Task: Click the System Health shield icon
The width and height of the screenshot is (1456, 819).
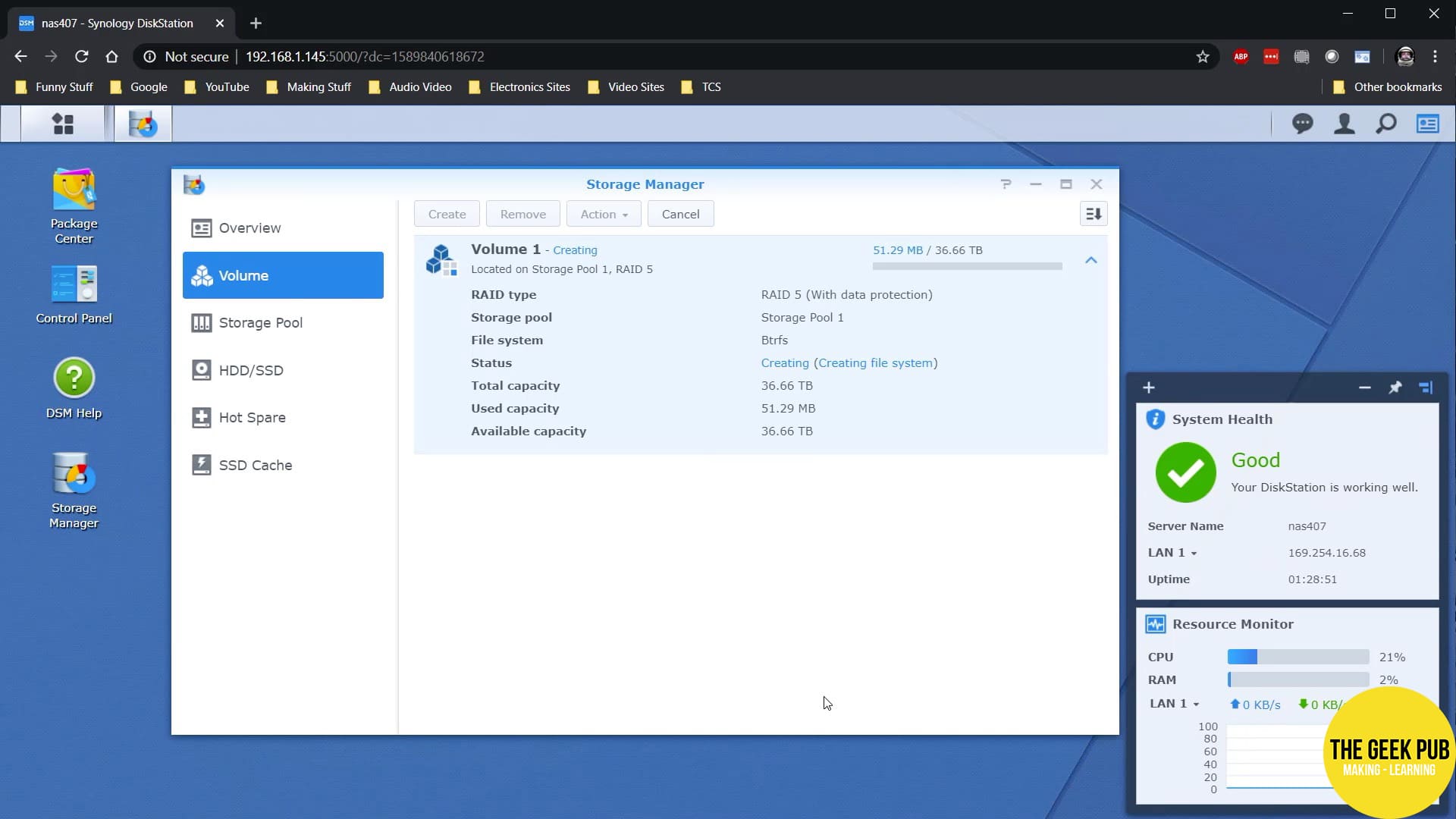Action: point(1155,419)
